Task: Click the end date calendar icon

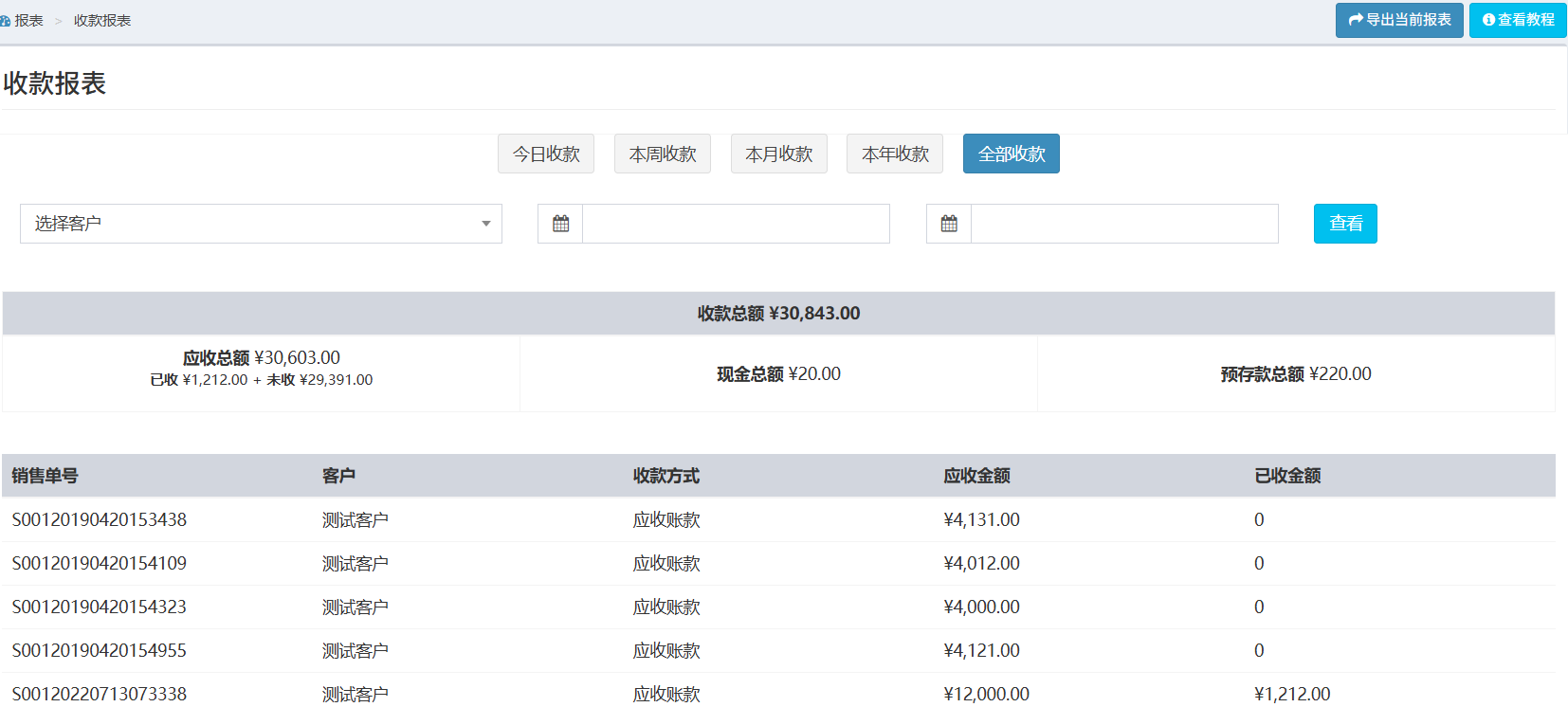Action: (949, 224)
